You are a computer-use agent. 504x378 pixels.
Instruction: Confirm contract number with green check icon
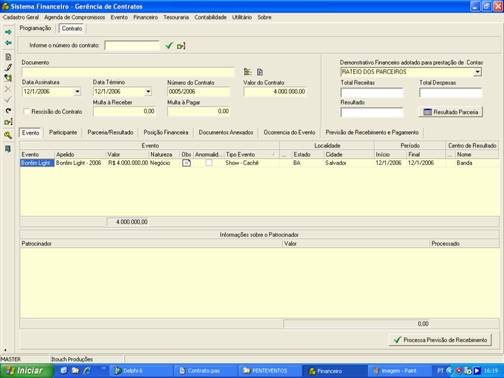click(x=169, y=45)
